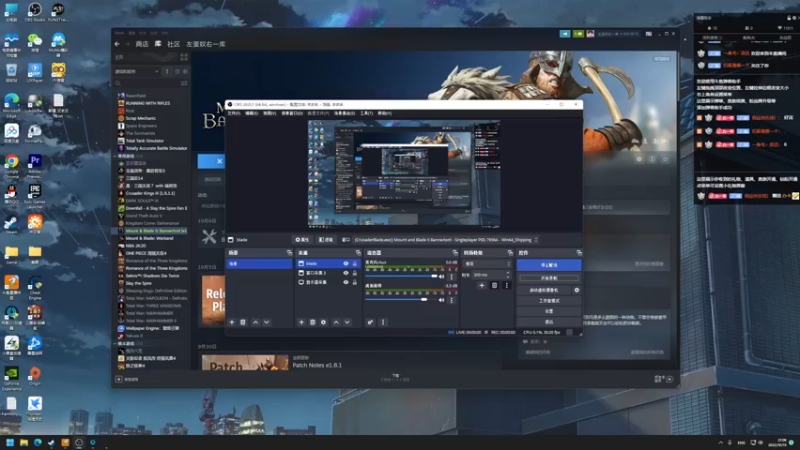Adjust the first mixer channel volume slider
This screenshot has width=800, height=450.
pyautogui.click(x=402, y=276)
